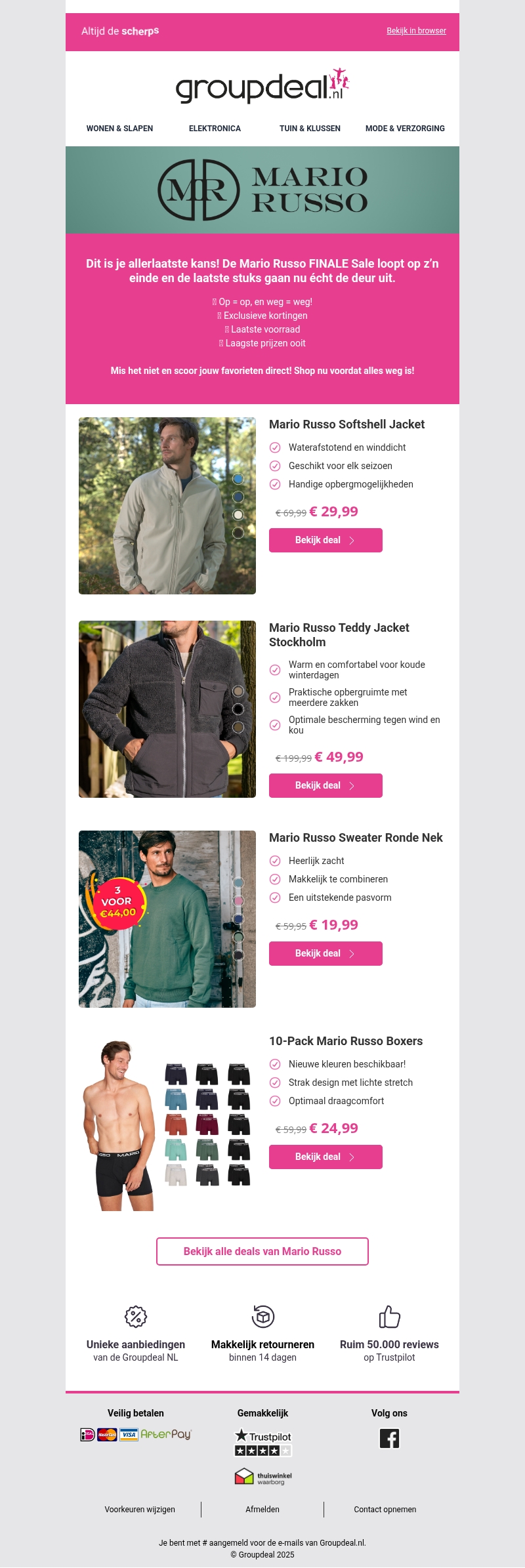The height and width of the screenshot is (1568, 525).
Task: Click the Facebook icon under Volg ons
Action: pyautogui.click(x=389, y=1438)
